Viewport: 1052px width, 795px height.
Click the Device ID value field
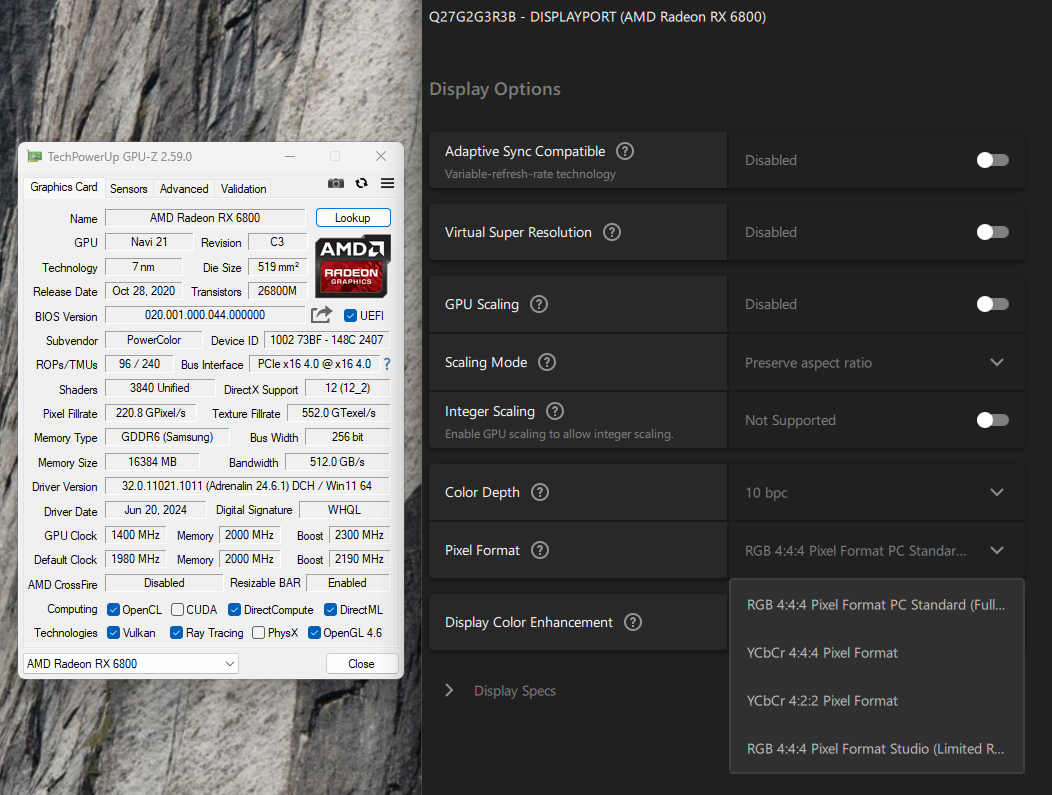pos(327,339)
